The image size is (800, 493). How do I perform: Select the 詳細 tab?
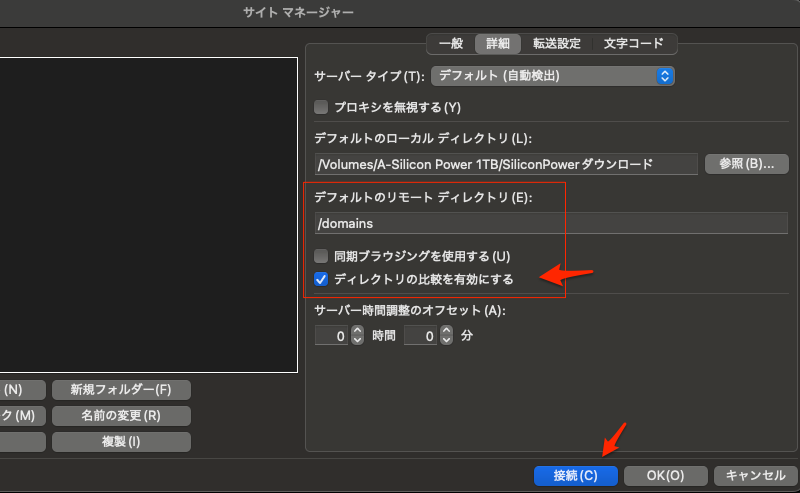coord(497,44)
